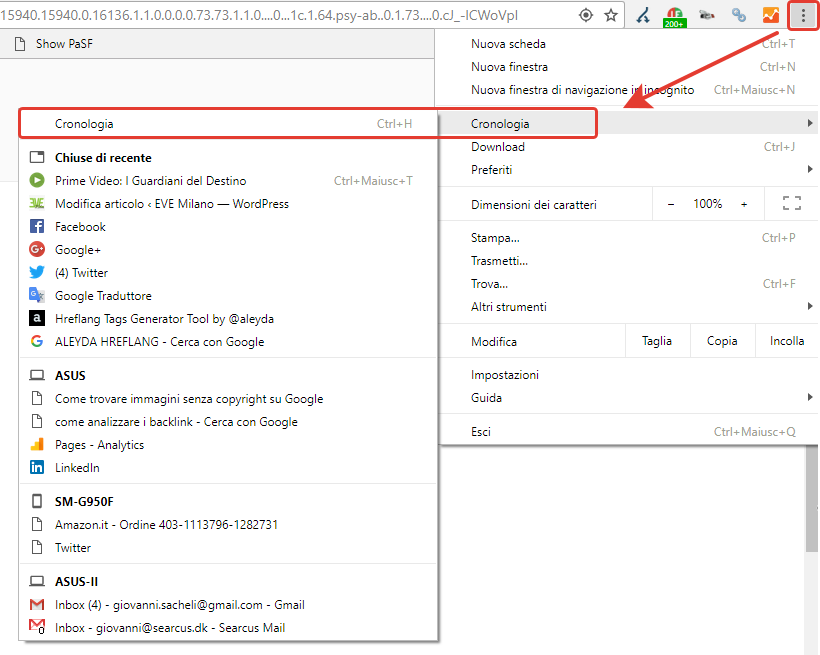
Task: Select Esci to quit Chrome
Action: (x=628, y=432)
